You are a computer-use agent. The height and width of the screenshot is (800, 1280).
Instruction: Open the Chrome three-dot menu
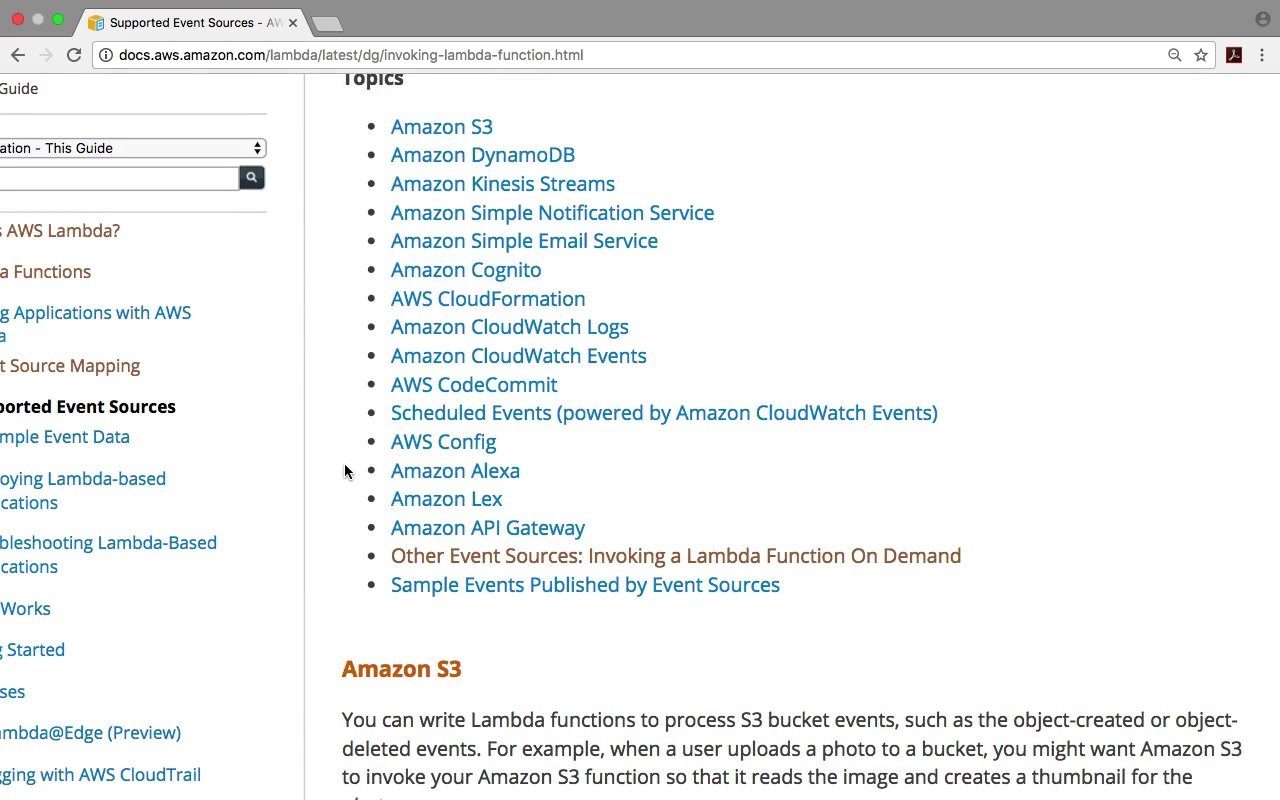pyautogui.click(x=1263, y=55)
